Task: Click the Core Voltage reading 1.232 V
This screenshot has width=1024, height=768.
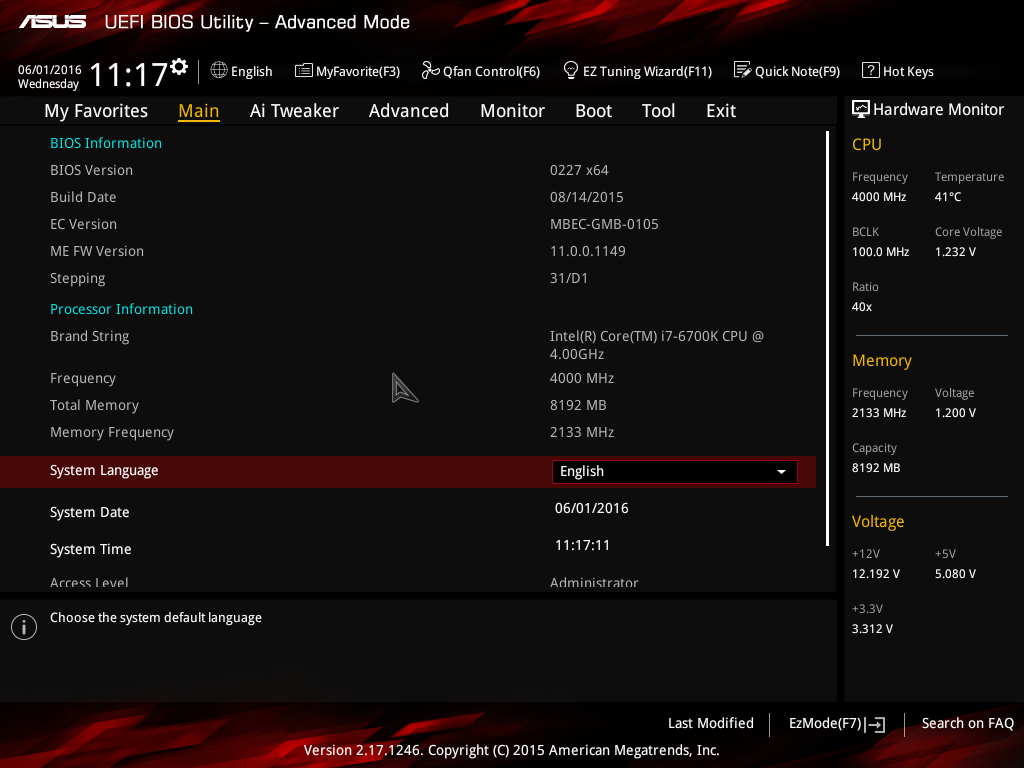Action: point(955,251)
